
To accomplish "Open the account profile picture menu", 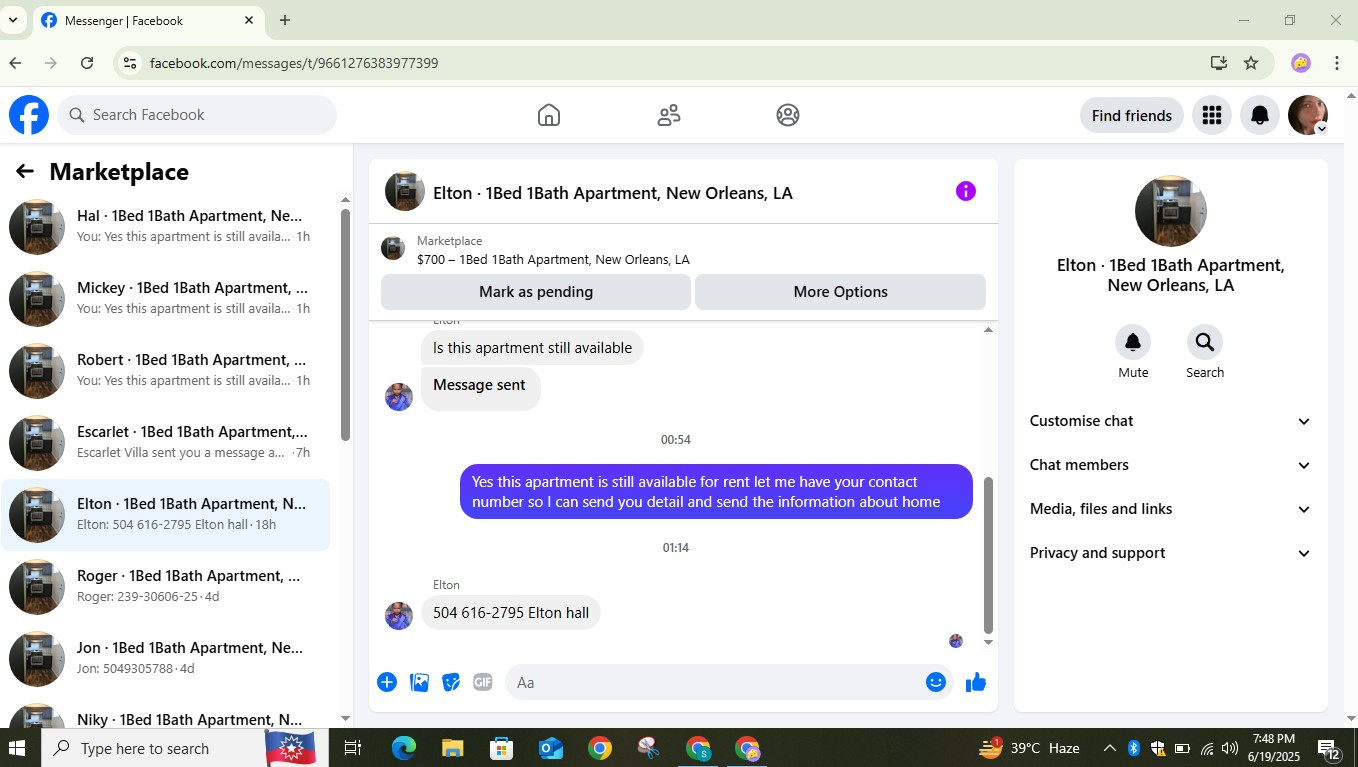I will (x=1308, y=115).
